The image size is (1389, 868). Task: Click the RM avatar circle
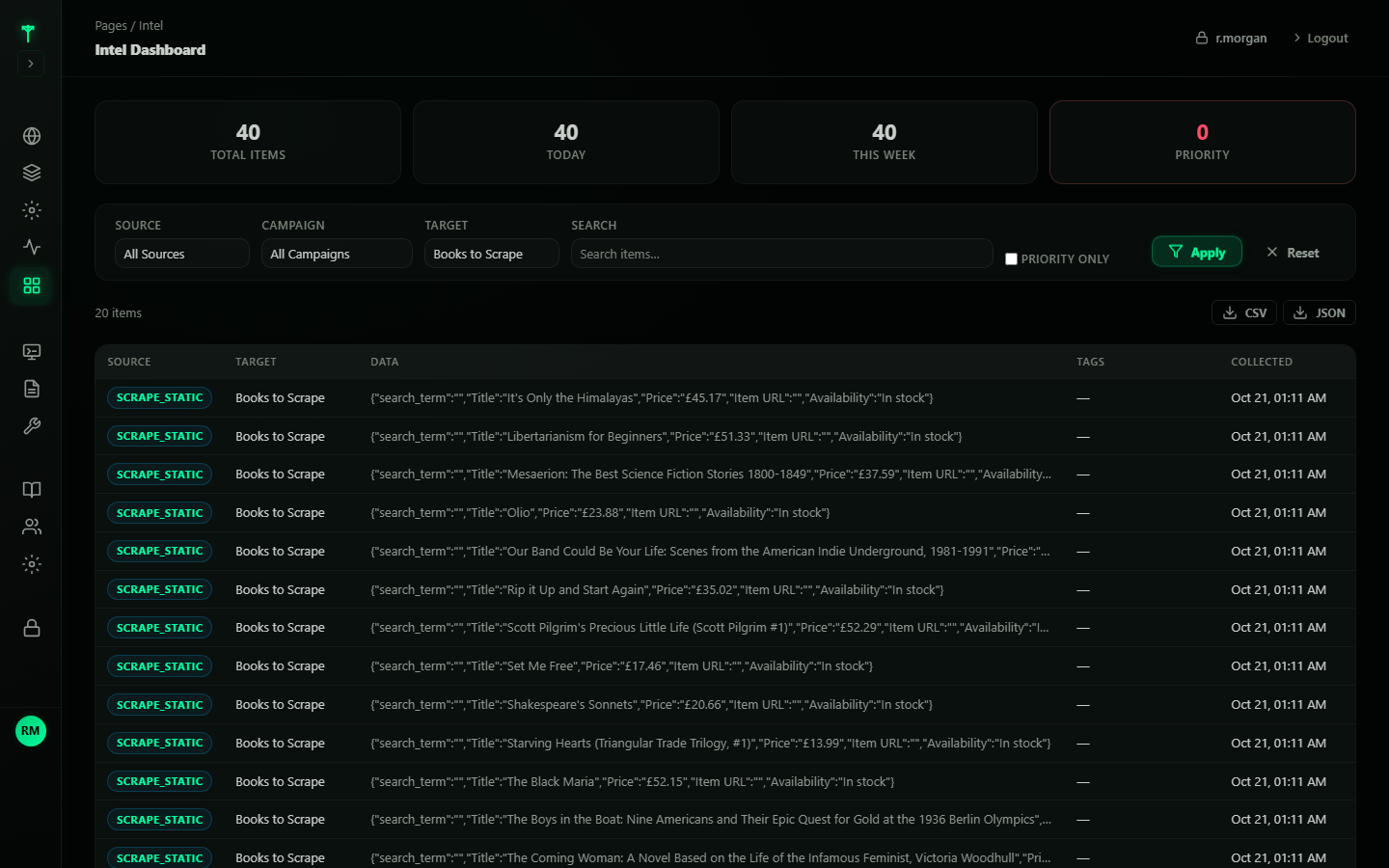click(31, 731)
